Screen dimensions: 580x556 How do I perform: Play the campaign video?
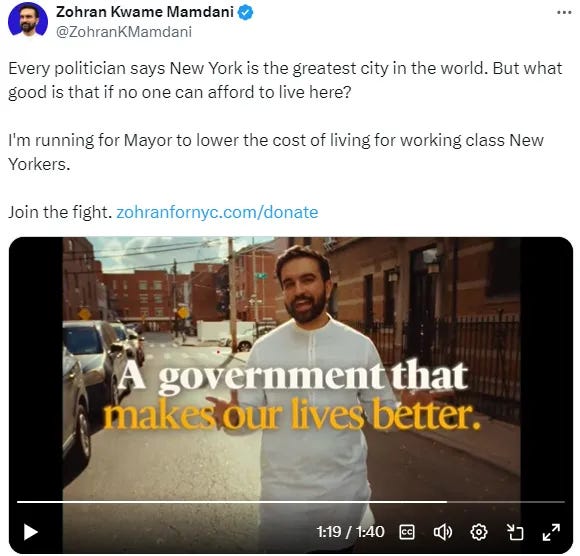31,532
